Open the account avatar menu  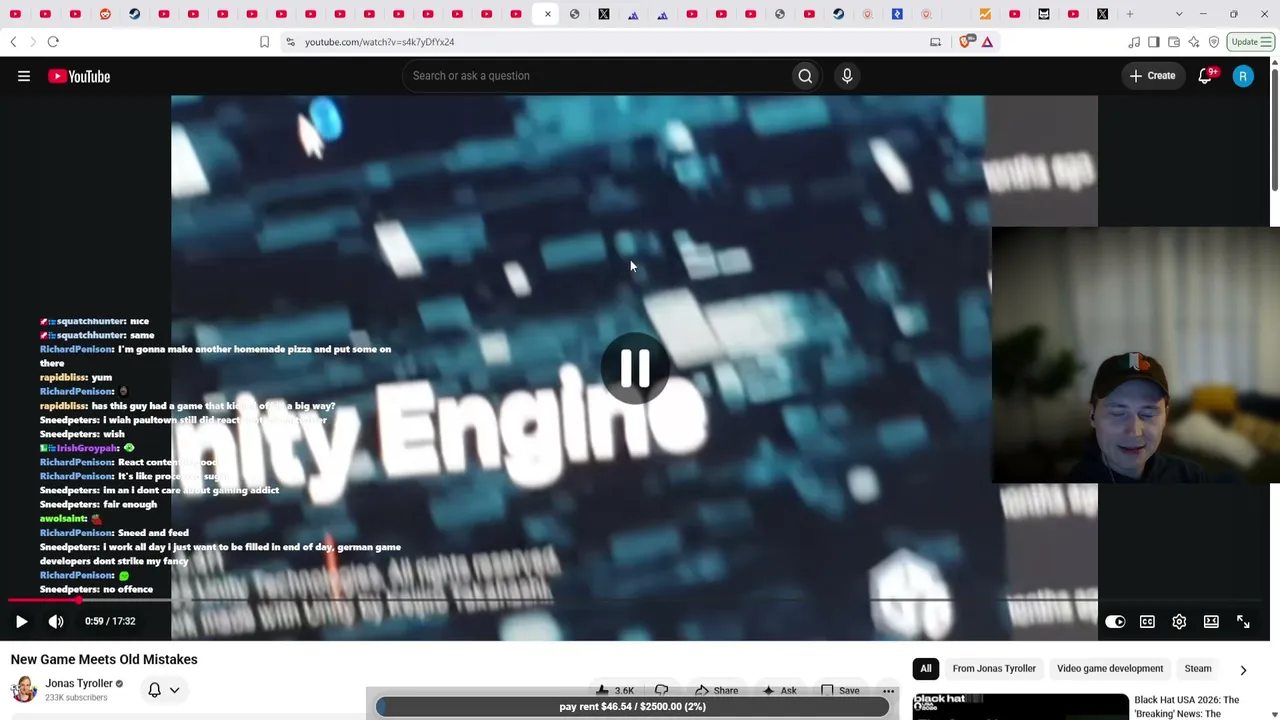pos(1243,76)
